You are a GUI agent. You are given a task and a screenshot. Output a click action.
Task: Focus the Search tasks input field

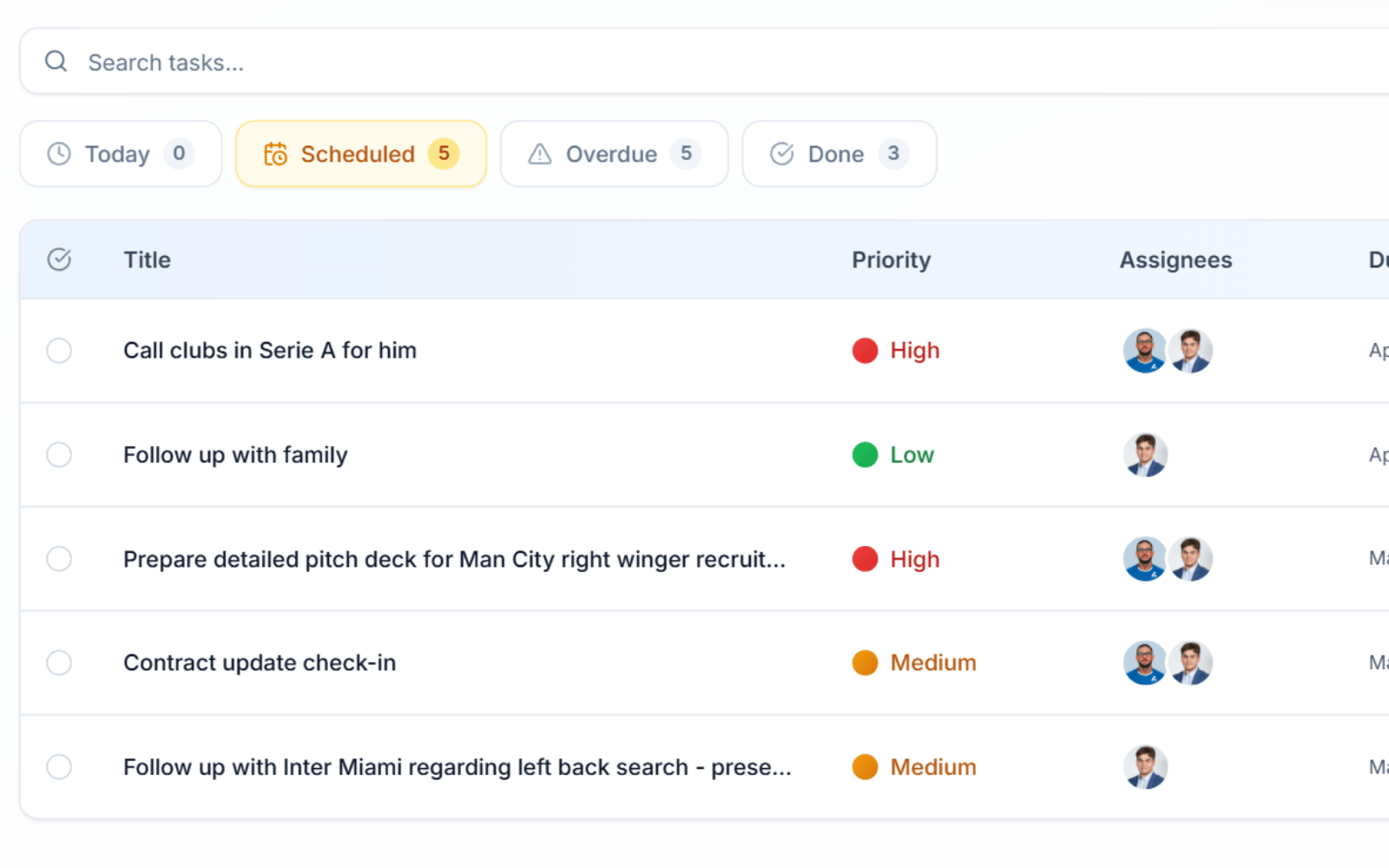[704, 62]
